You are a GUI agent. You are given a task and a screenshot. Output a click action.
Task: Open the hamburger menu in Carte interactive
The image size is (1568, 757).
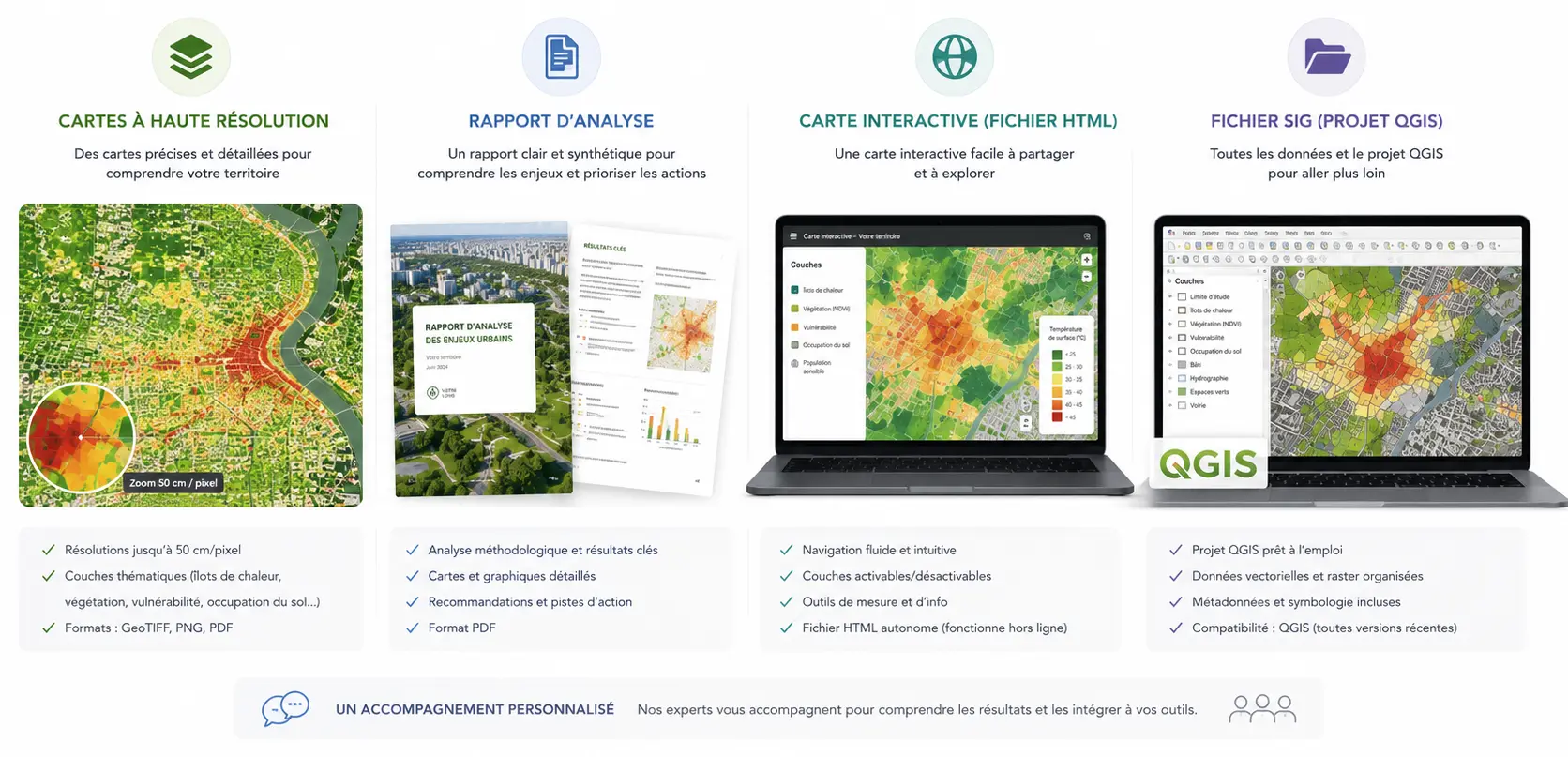click(x=793, y=236)
